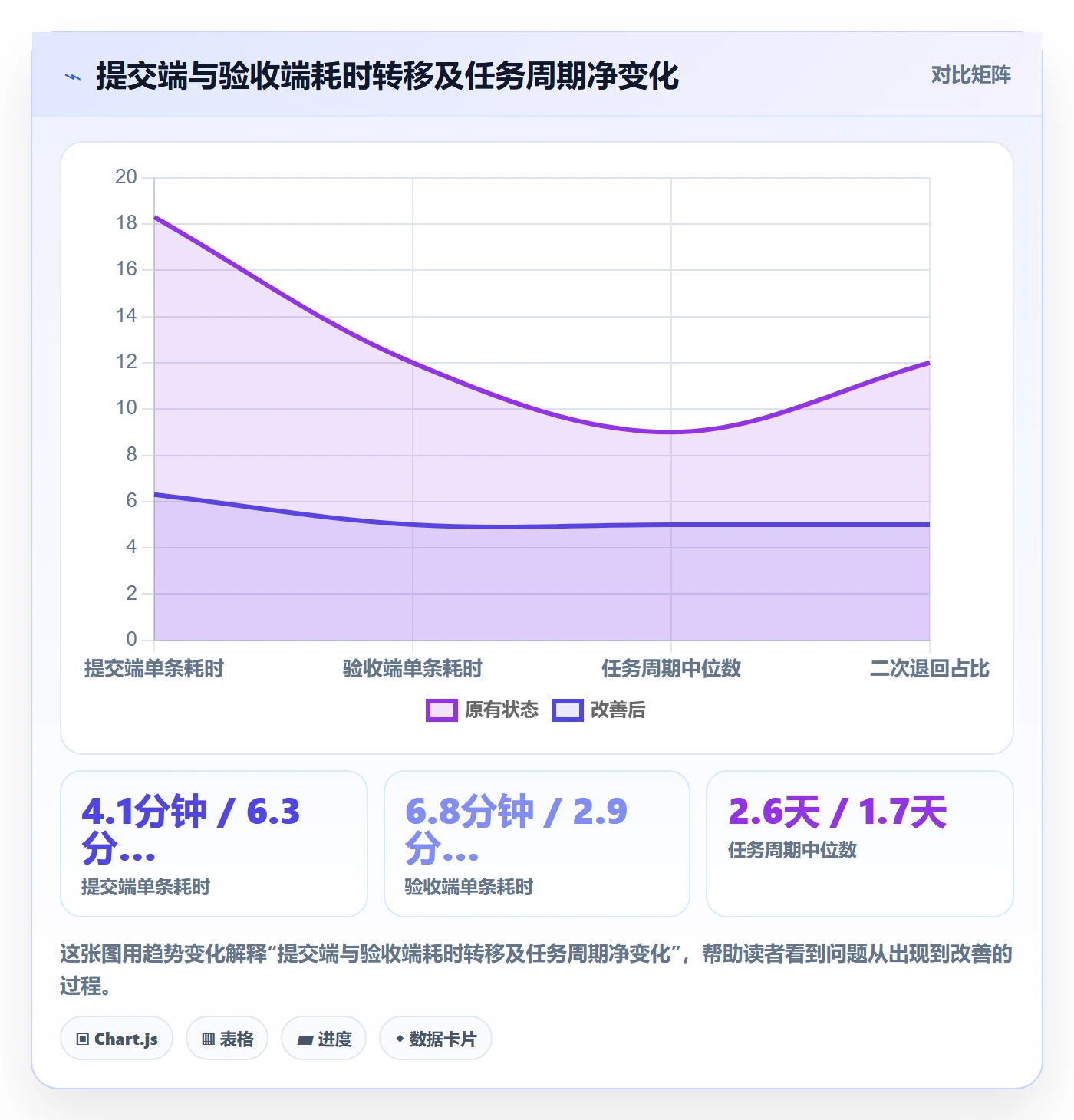Image resolution: width=1074 pixels, height=1120 pixels.
Task: Click the Chart.js tag square icon
Action: click(83, 1039)
